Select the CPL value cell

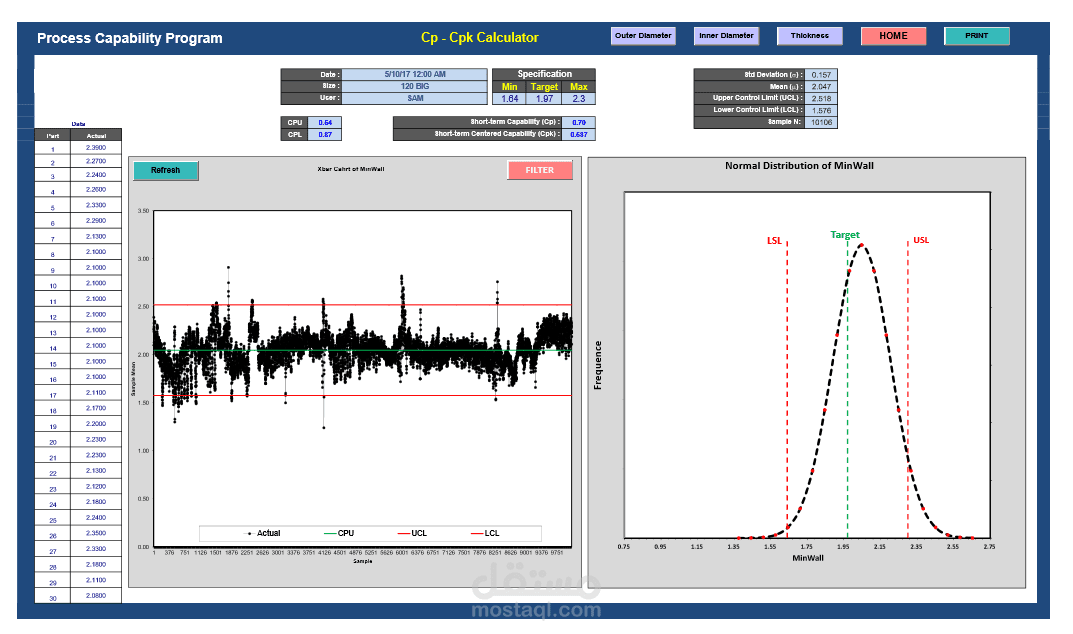tap(324, 134)
